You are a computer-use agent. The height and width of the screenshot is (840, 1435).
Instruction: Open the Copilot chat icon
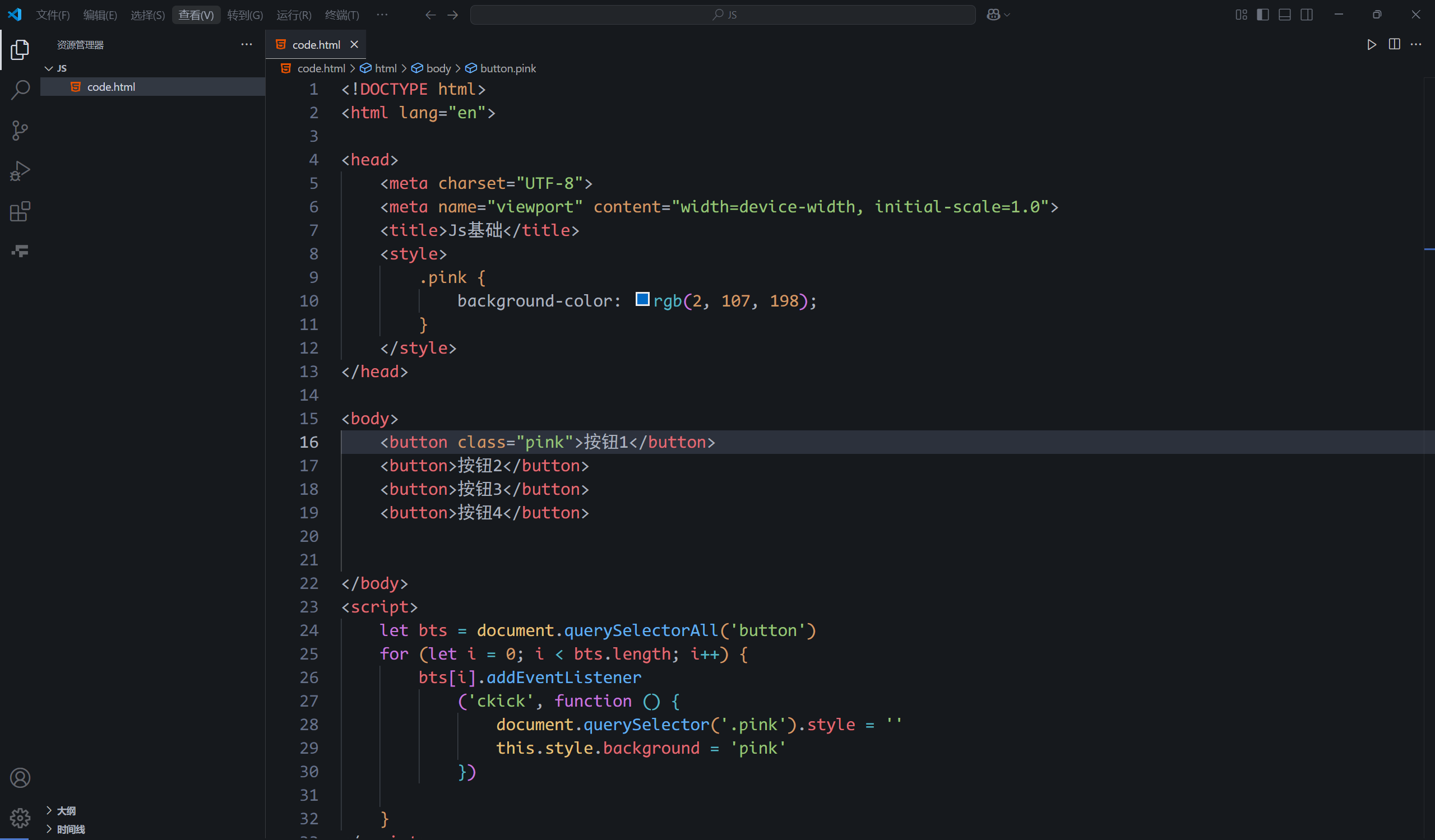tap(993, 15)
